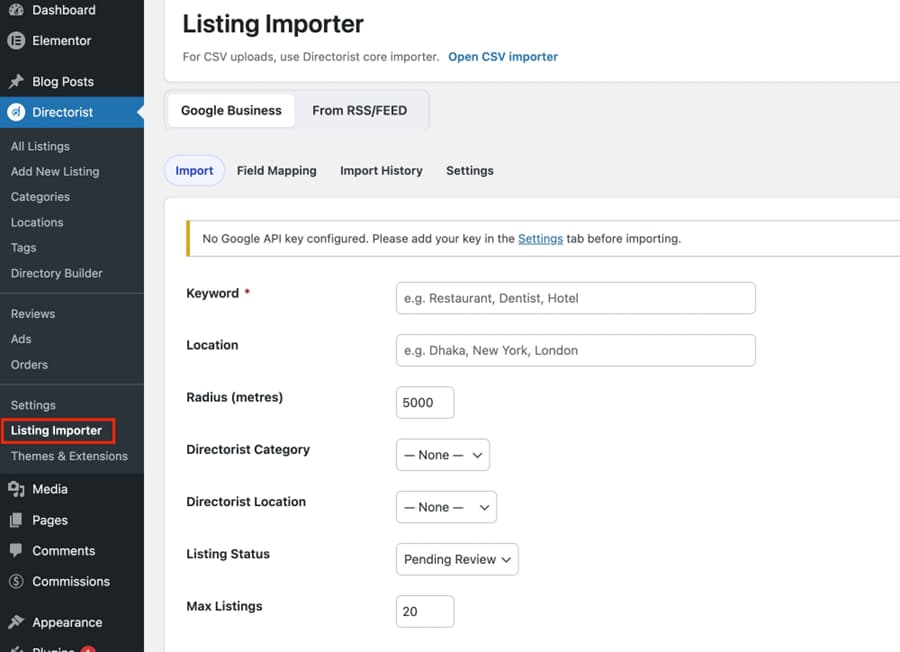Click the Dashboard gauge icon
Viewport: 900px width, 652px height.
pyautogui.click(x=16, y=10)
